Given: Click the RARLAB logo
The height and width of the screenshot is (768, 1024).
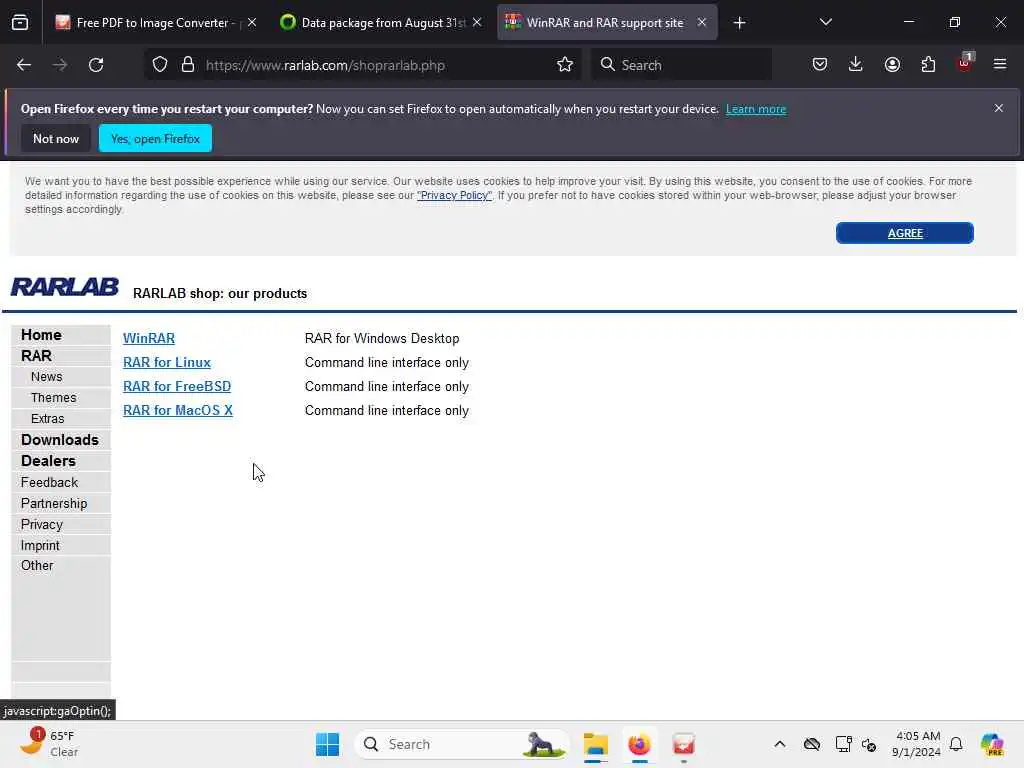Looking at the screenshot, I should (65, 287).
